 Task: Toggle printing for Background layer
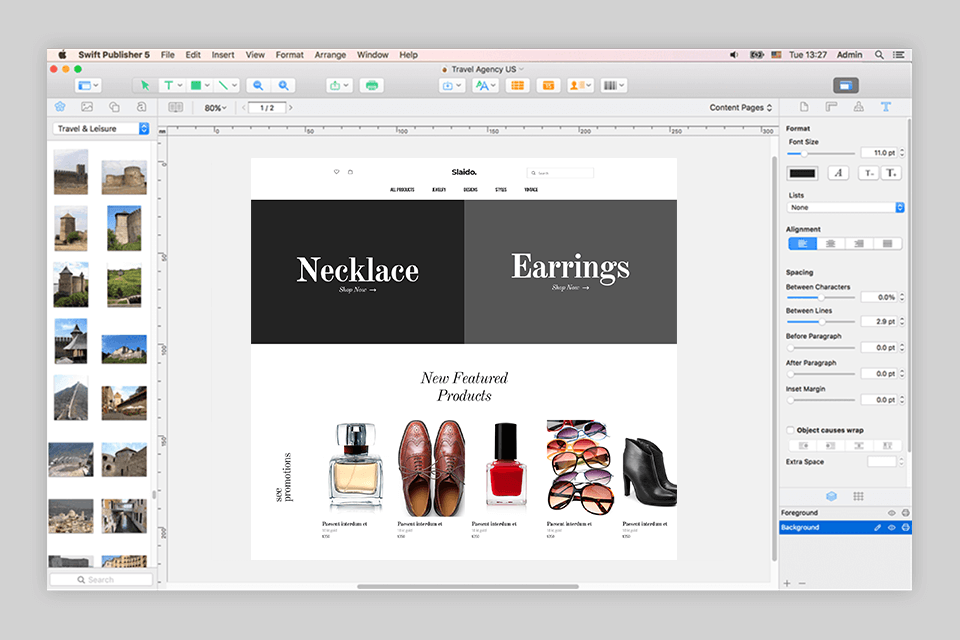coord(906,527)
